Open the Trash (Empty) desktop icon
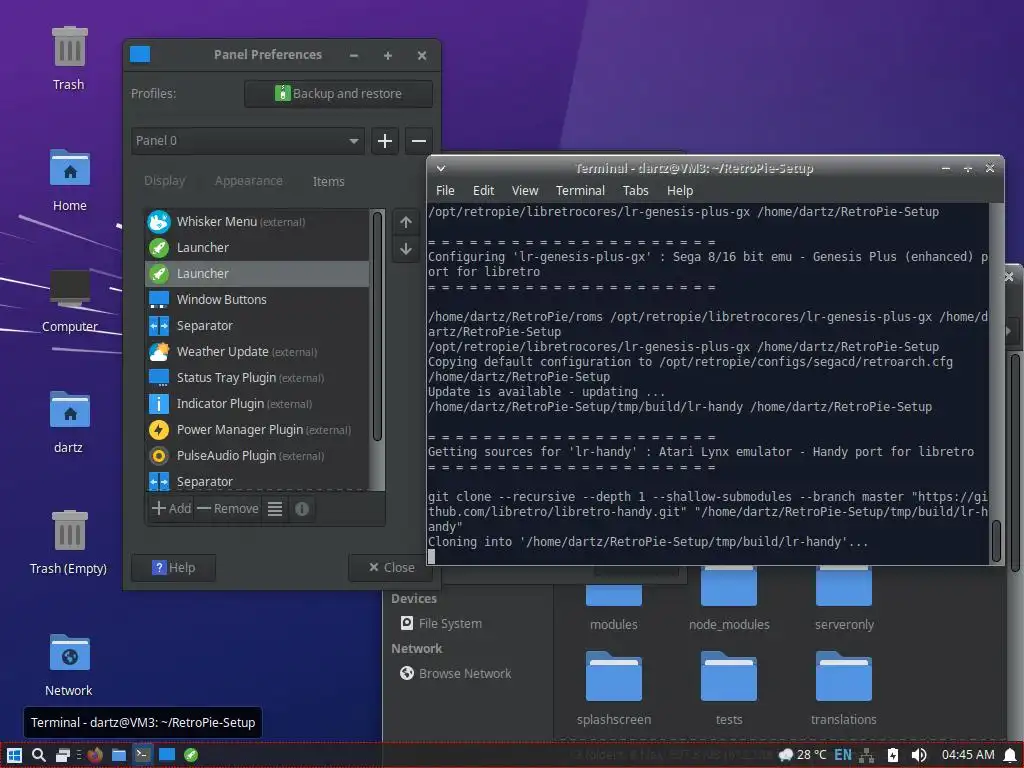1024x768 pixels. (69, 543)
